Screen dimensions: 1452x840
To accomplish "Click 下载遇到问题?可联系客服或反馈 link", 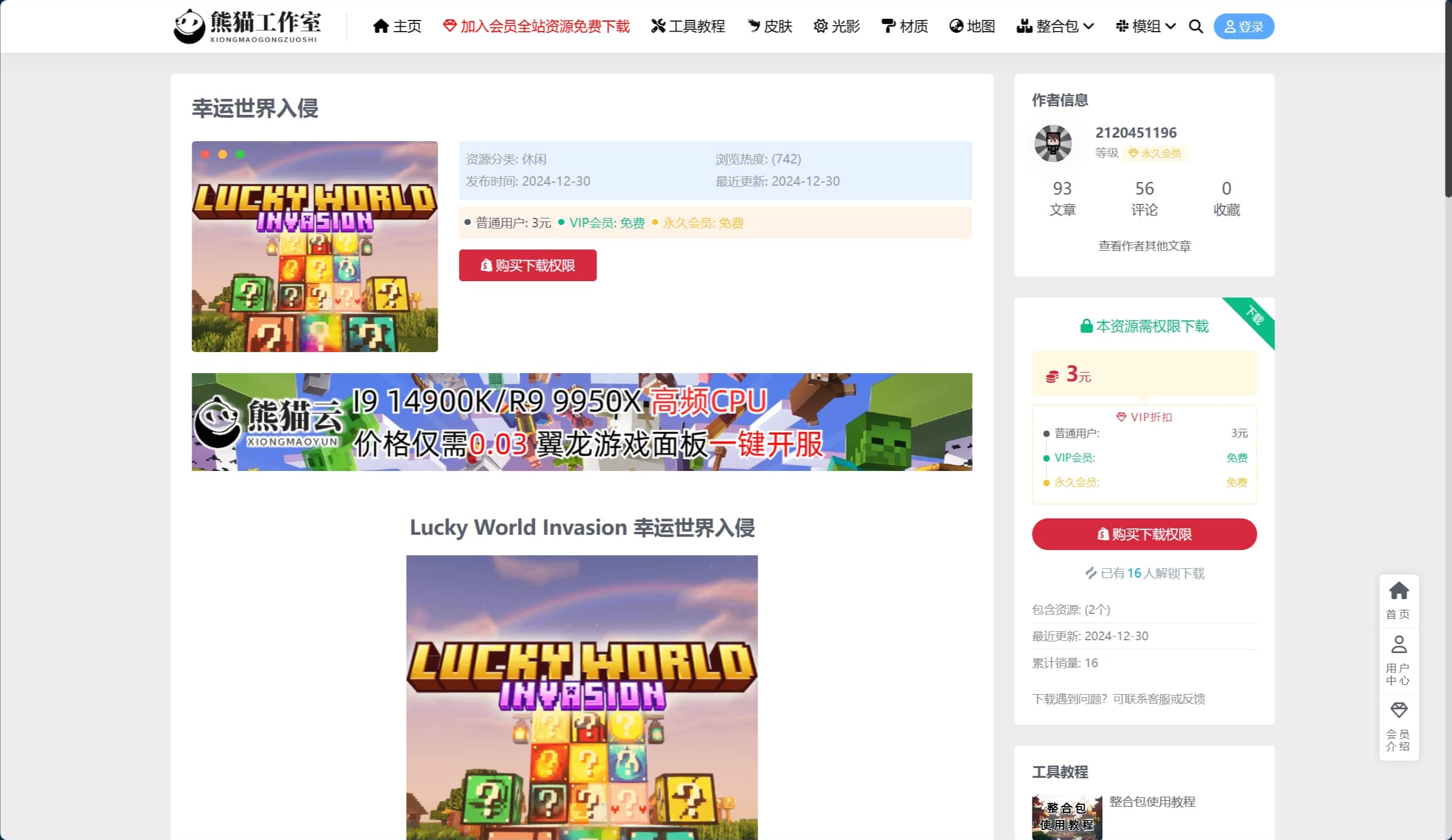I will click(x=1118, y=699).
